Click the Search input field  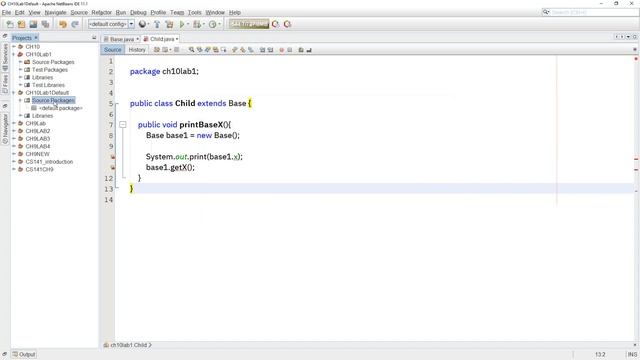pos(594,12)
